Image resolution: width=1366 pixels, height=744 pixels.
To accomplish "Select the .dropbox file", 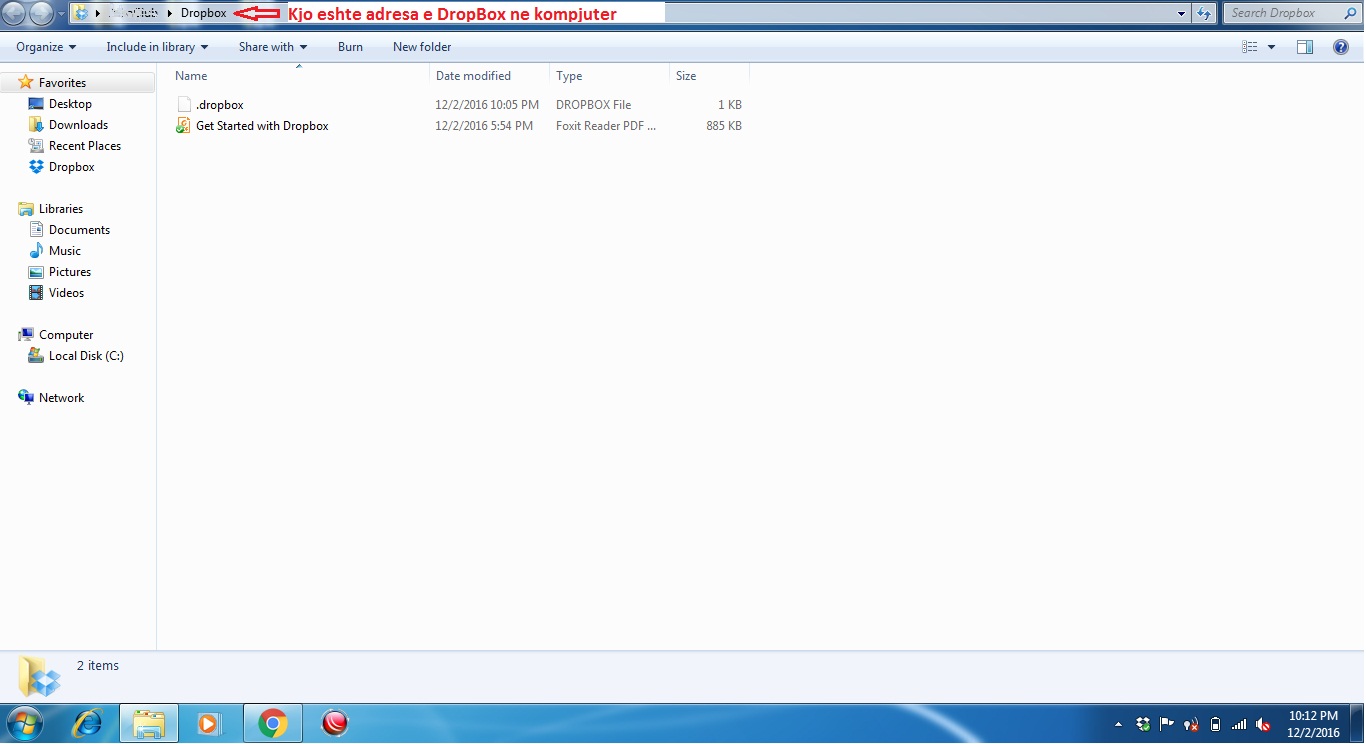I will point(219,105).
